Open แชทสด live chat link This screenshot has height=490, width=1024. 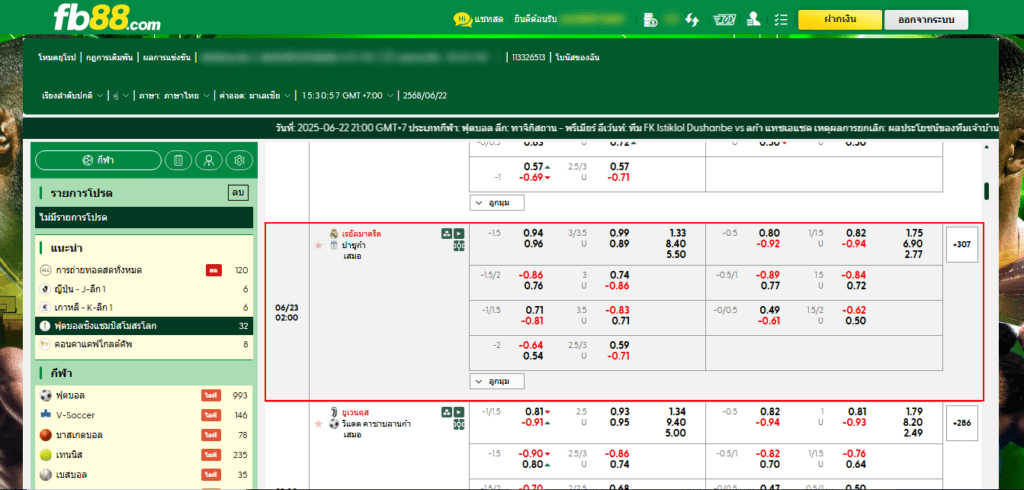[x=489, y=20]
